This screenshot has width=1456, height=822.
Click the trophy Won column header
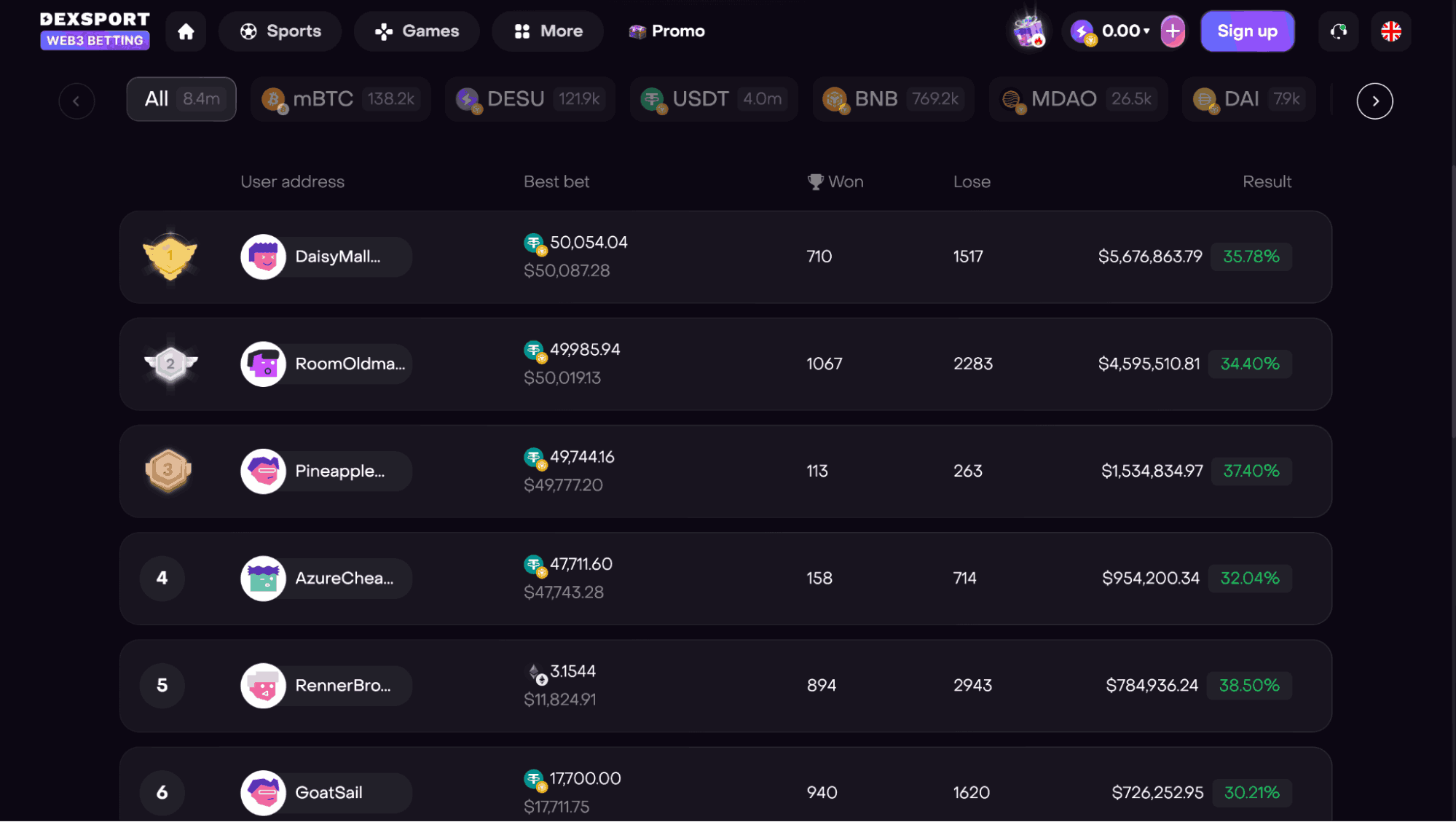click(x=835, y=181)
